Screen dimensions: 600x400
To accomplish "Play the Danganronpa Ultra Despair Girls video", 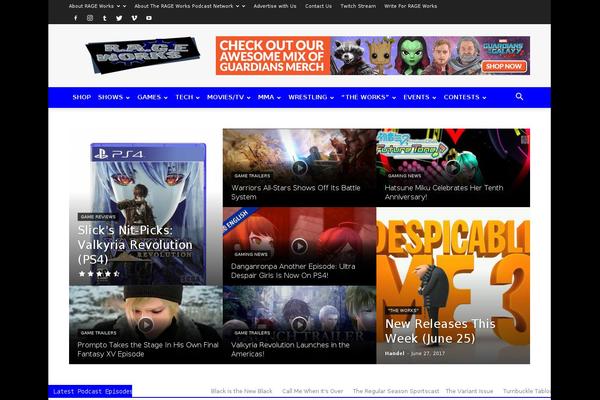I will (x=299, y=246).
